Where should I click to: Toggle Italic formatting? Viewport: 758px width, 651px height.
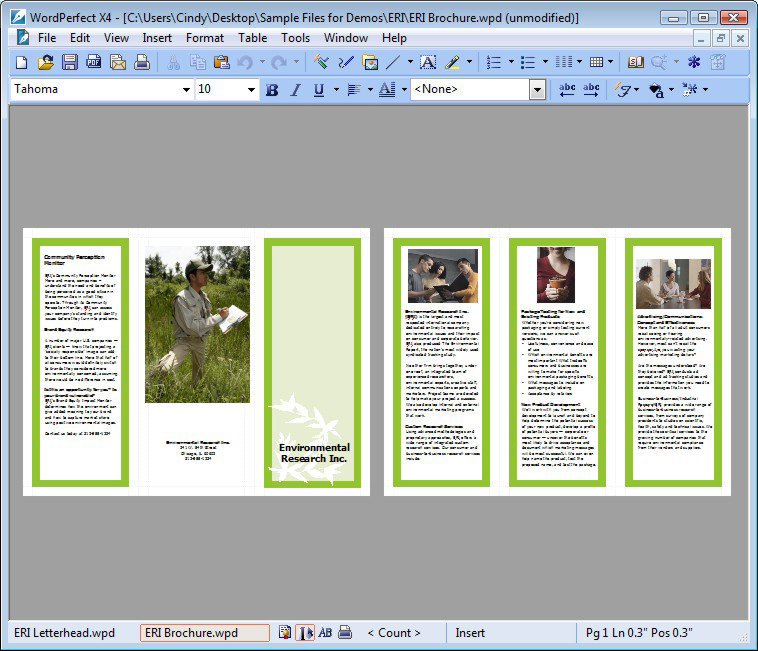(295, 90)
